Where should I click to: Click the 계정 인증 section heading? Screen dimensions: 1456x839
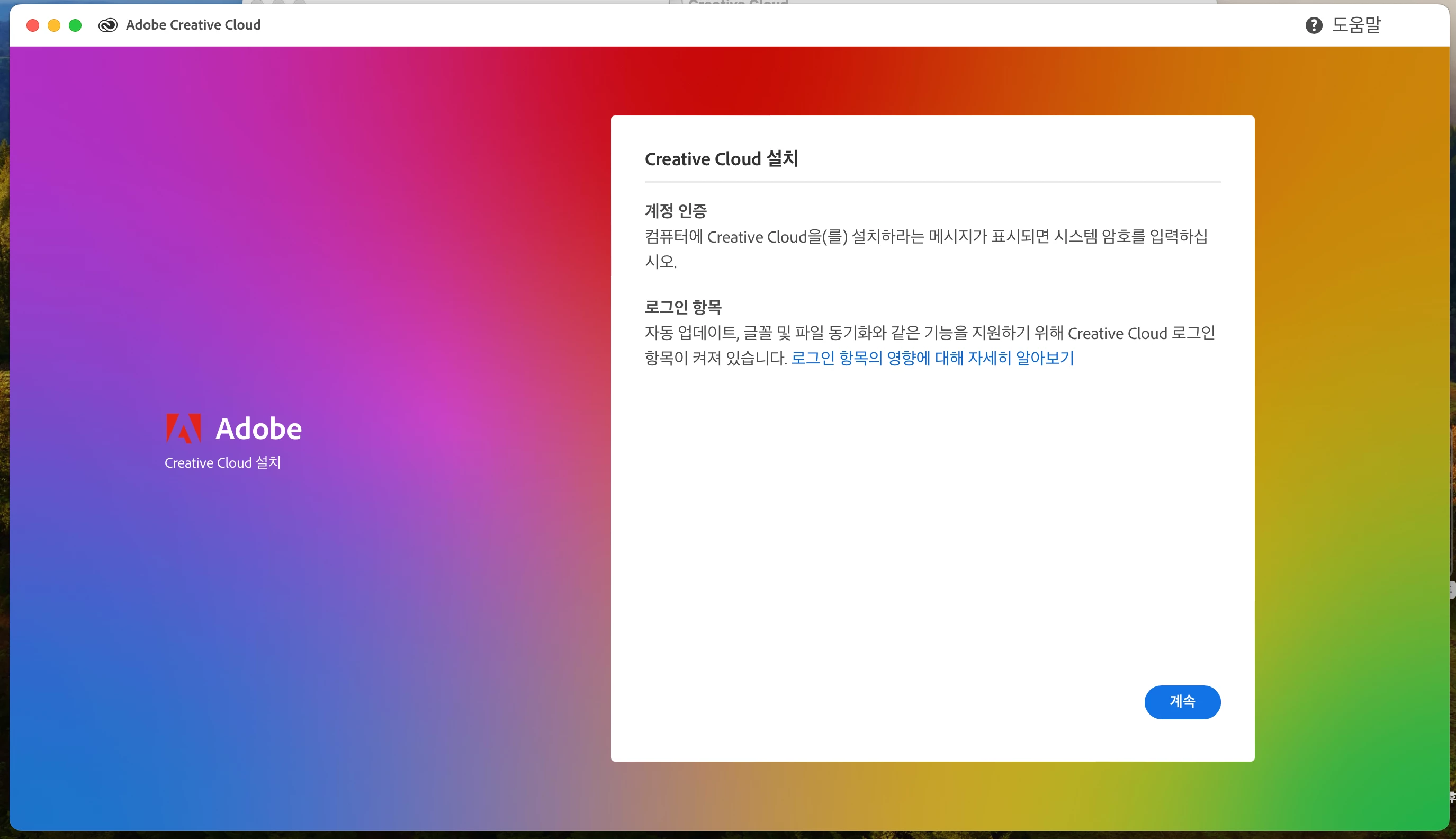(x=675, y=211)
